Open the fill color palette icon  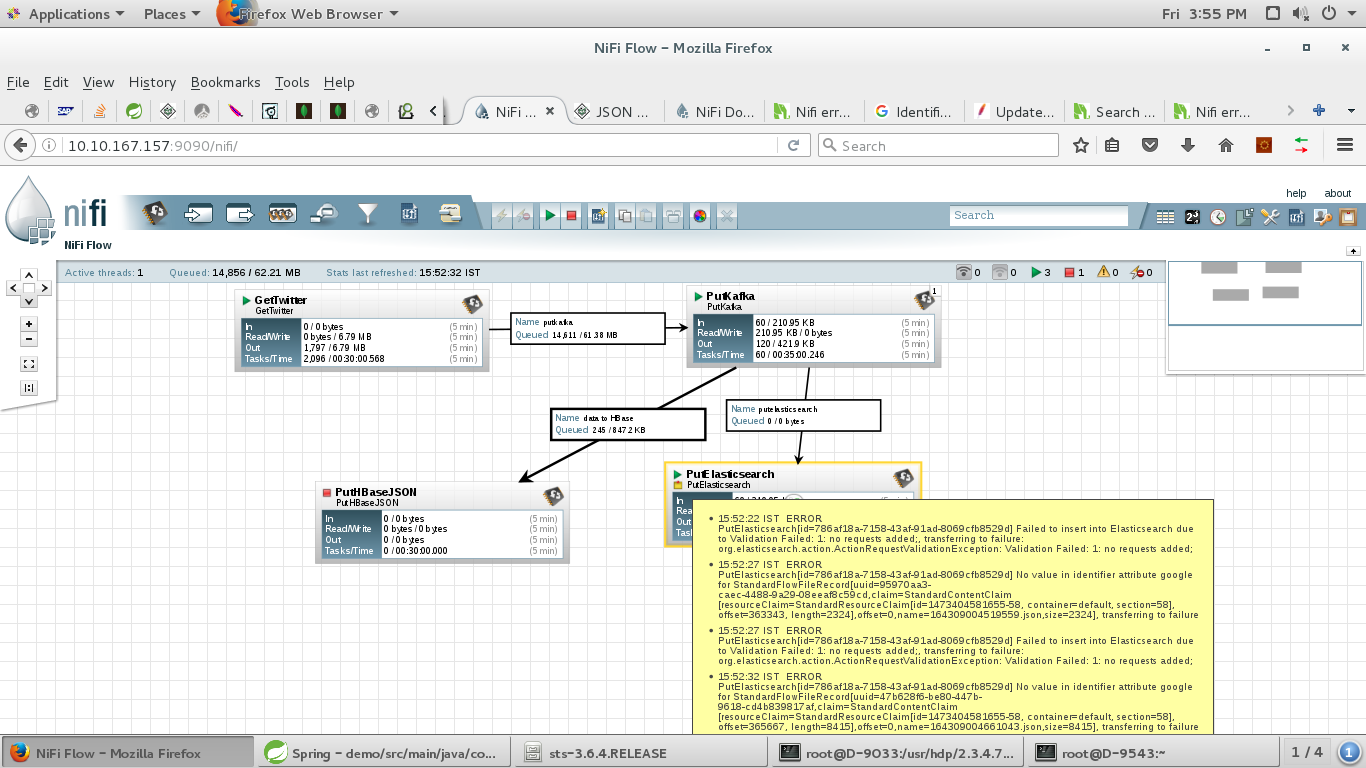(700, 215)
